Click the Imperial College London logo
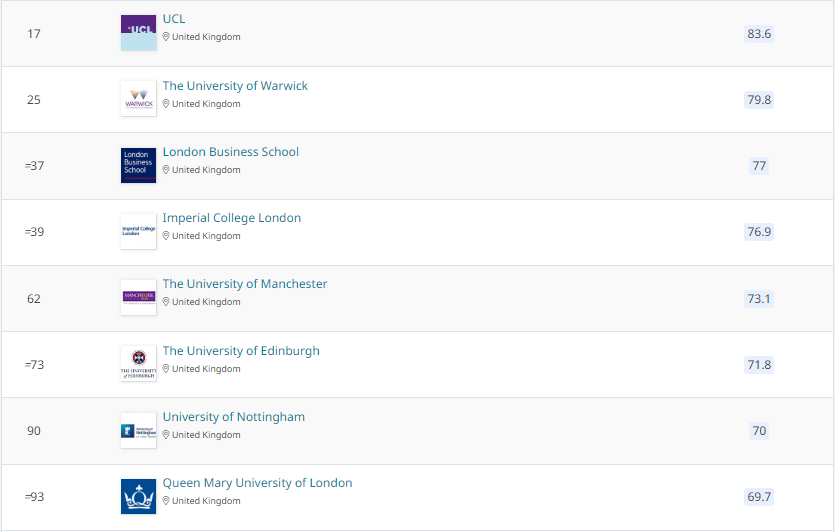Screen dimensions: 835x532 (138, 231)
